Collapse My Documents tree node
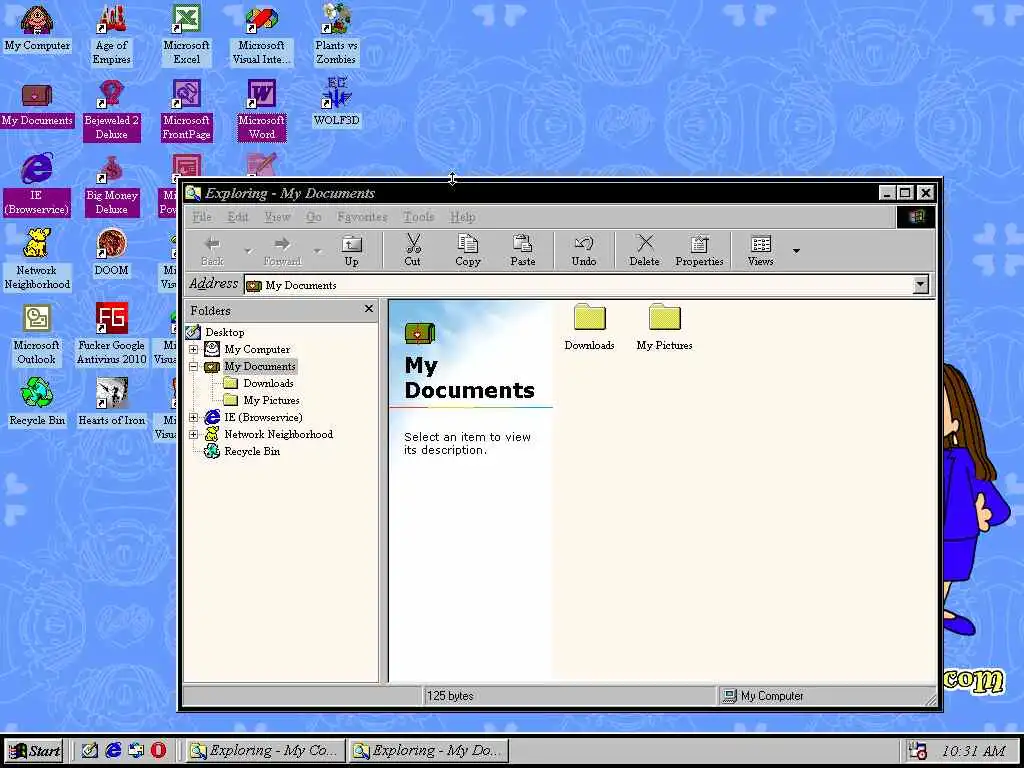Screen dimensions: 1024x768 (x=193, y=366)
